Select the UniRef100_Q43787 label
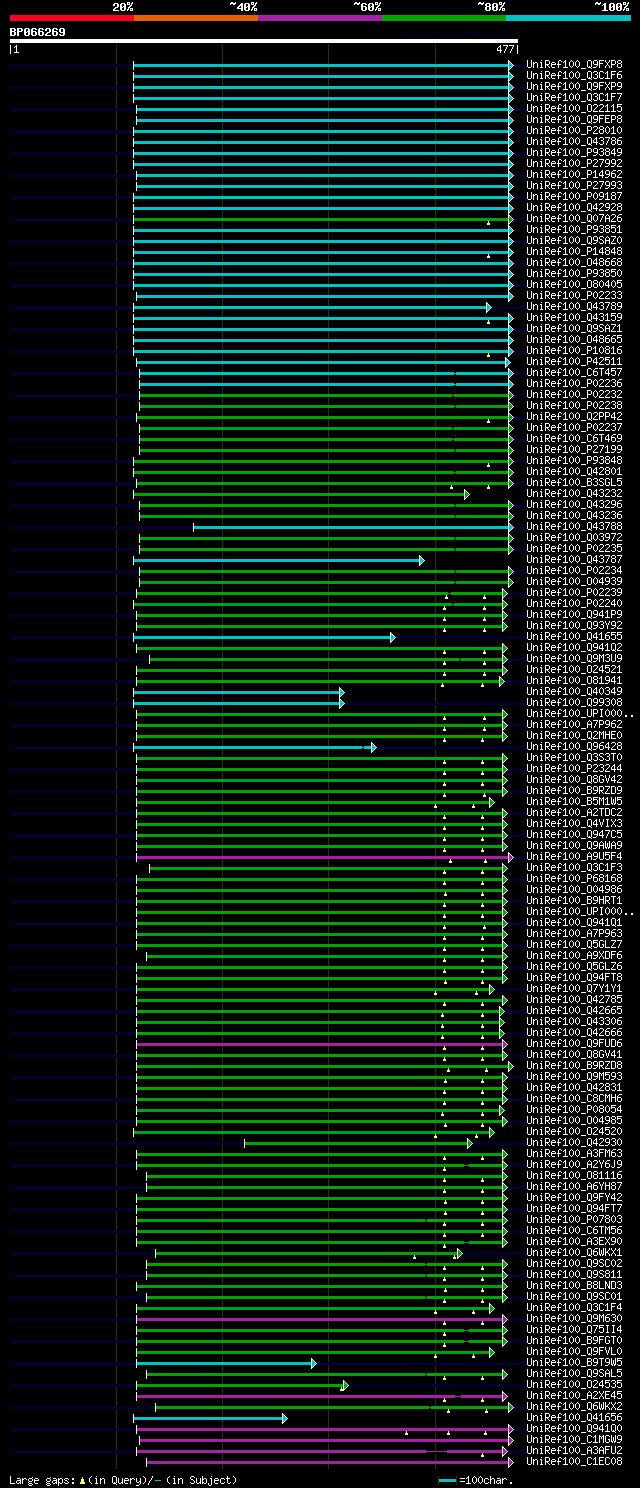 574,560
